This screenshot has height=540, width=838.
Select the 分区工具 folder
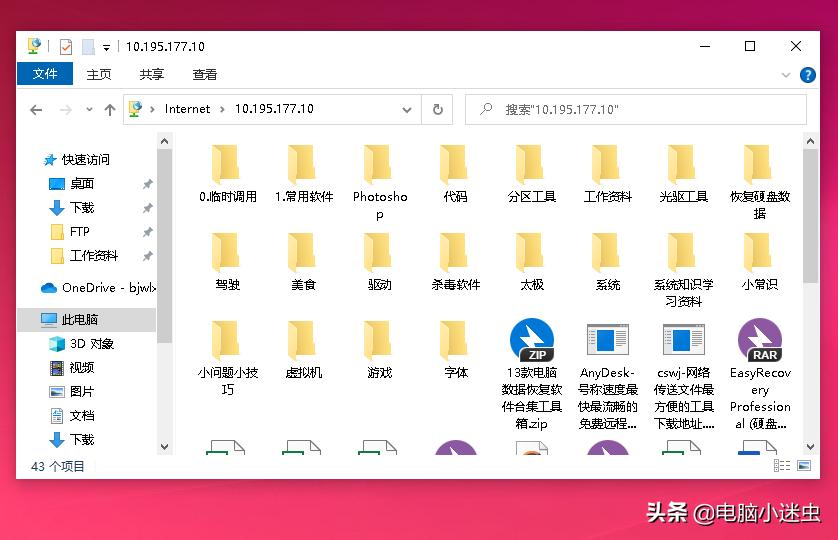[x=531, y=174]
